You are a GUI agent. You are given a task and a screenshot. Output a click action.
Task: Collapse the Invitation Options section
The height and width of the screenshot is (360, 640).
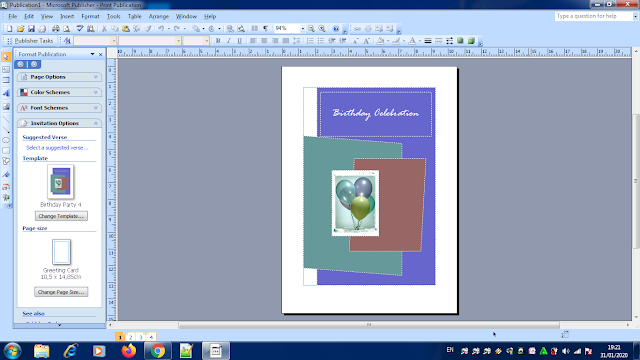tap(59, 123)
